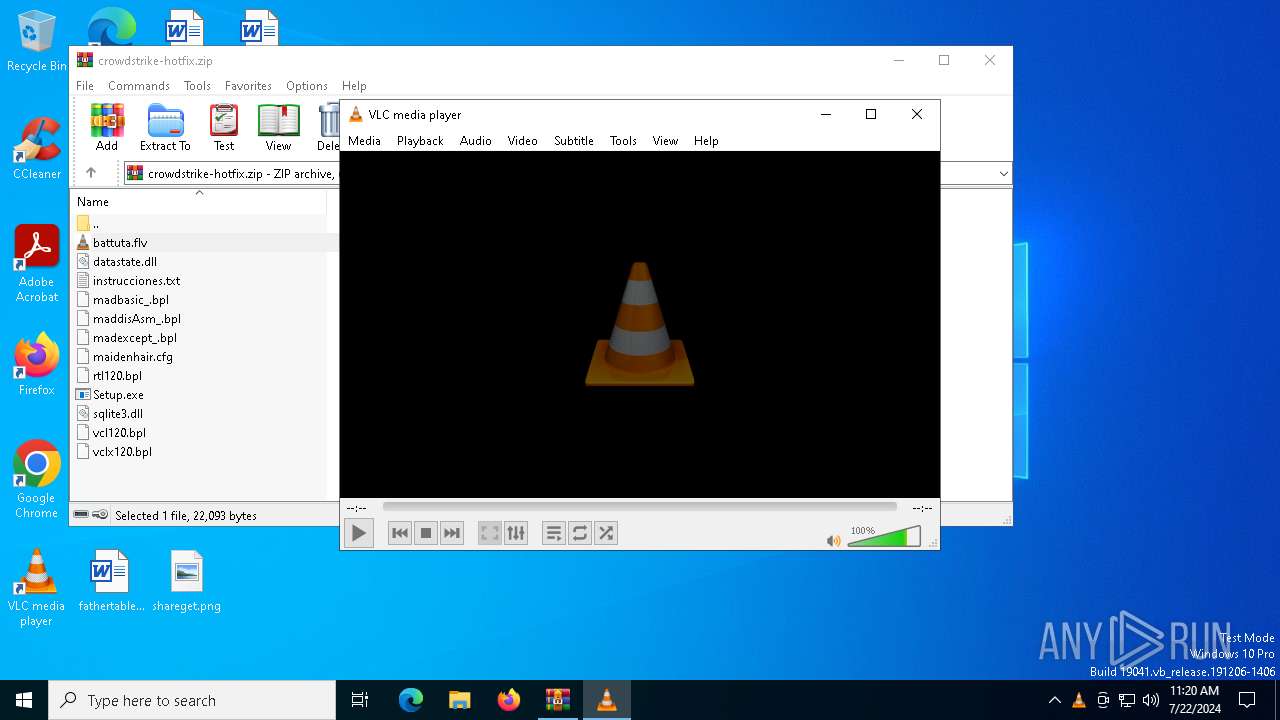Click the taskbar search box

pos(192,700)
